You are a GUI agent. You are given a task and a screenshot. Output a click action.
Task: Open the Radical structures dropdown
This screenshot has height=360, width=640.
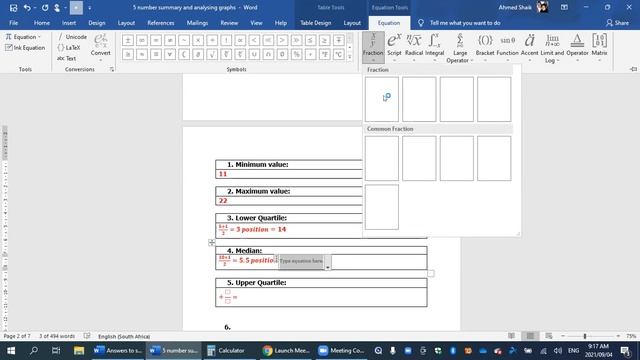pyautogui.click(x=414, y=48)
